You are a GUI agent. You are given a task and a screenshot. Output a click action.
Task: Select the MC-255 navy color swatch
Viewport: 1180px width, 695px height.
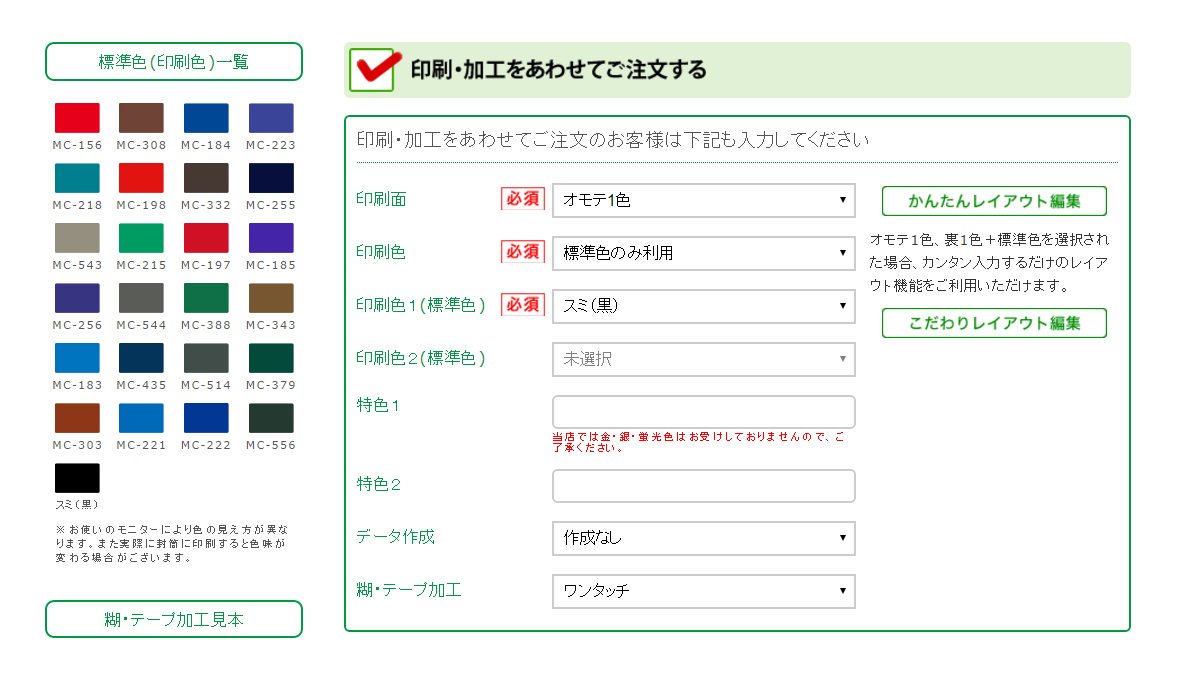271,178
